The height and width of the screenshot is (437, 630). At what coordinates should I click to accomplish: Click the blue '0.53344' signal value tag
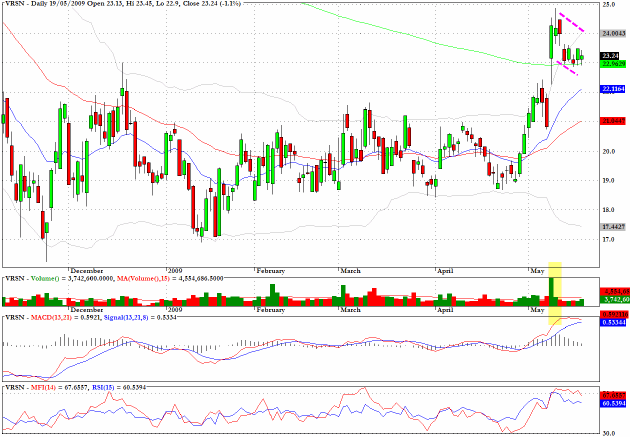613,322
